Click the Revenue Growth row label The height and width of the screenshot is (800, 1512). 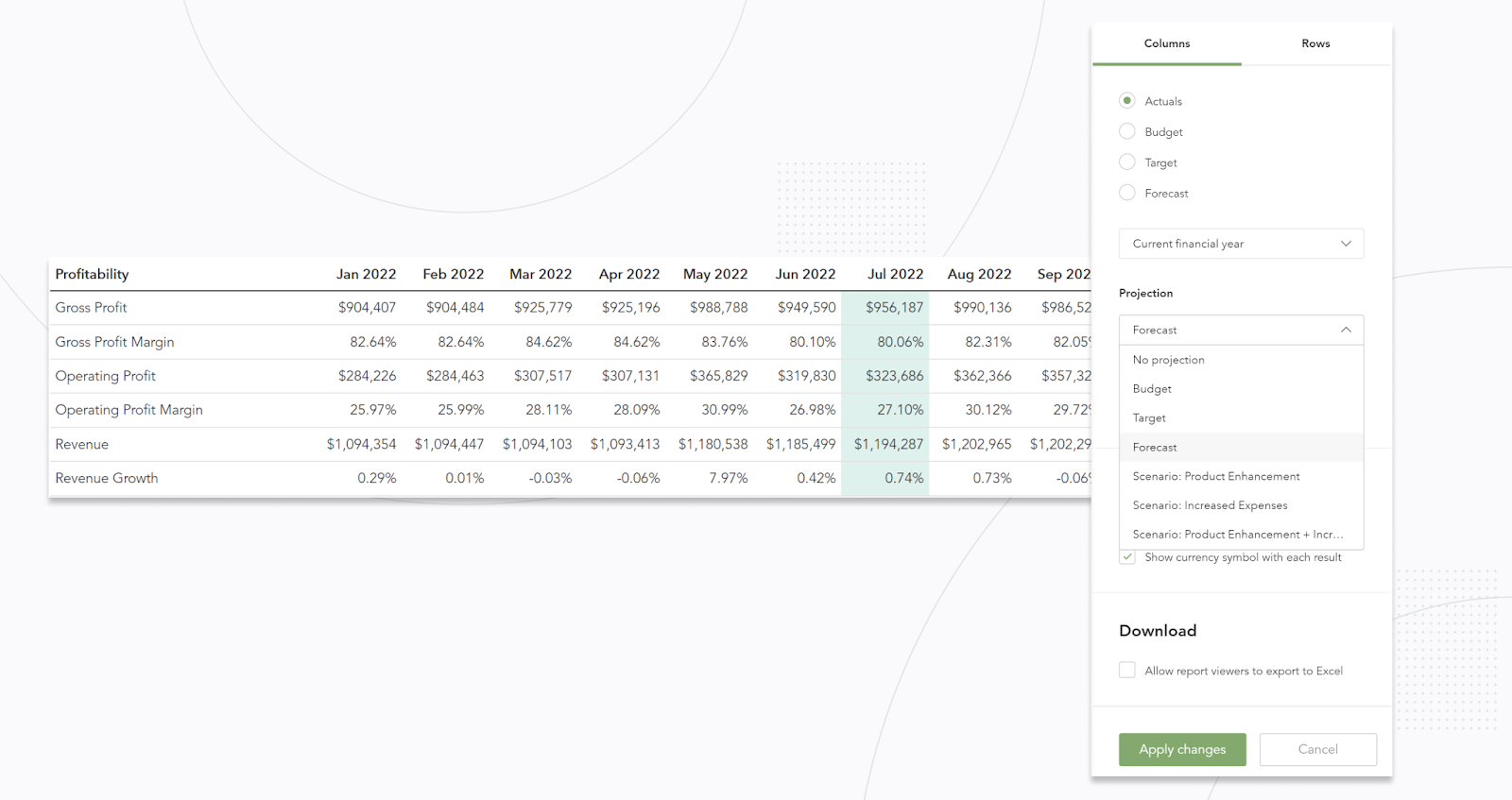pyautogui.click(x=107, y=478)
